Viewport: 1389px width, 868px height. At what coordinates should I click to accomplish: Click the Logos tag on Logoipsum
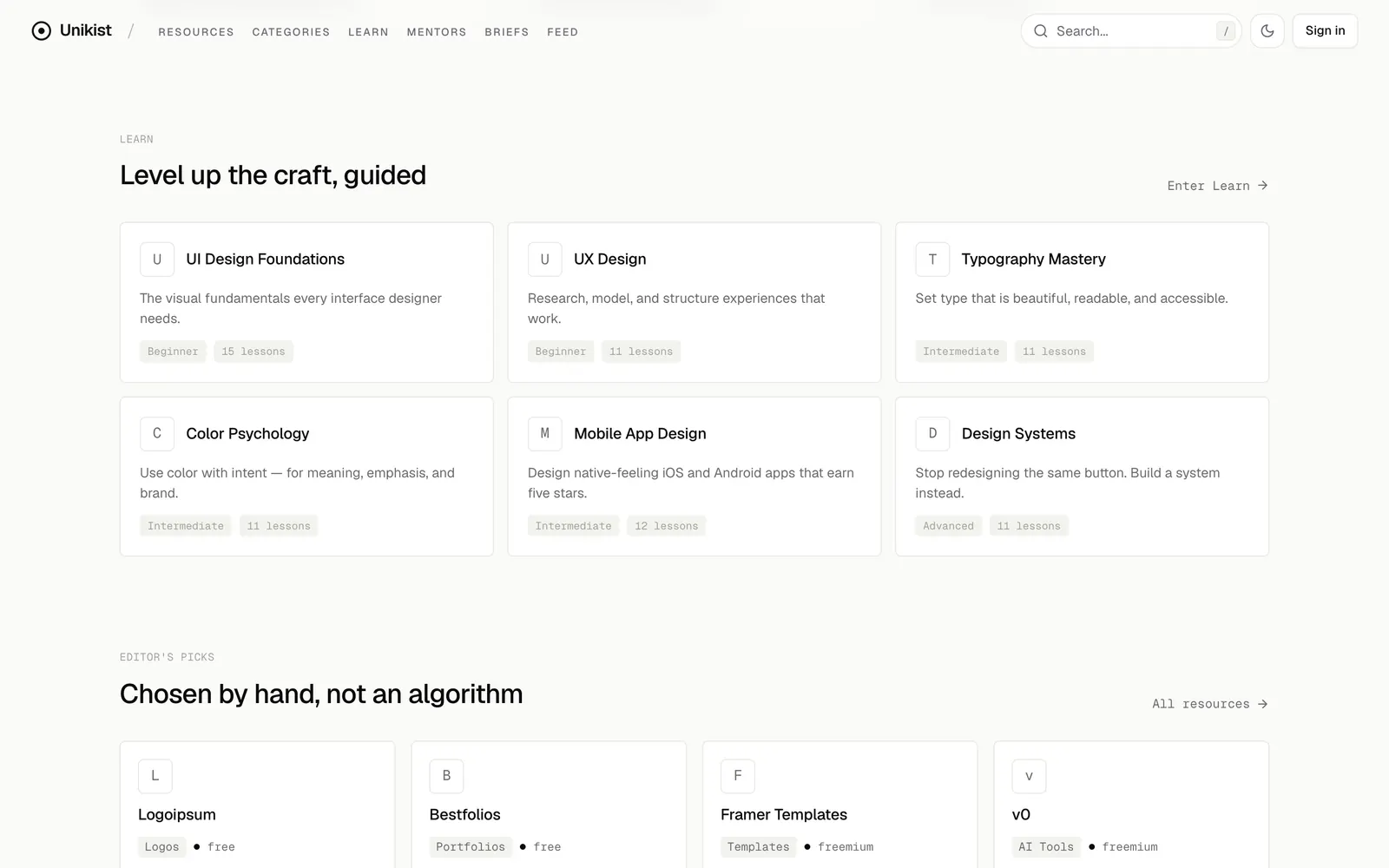(161, 847)
